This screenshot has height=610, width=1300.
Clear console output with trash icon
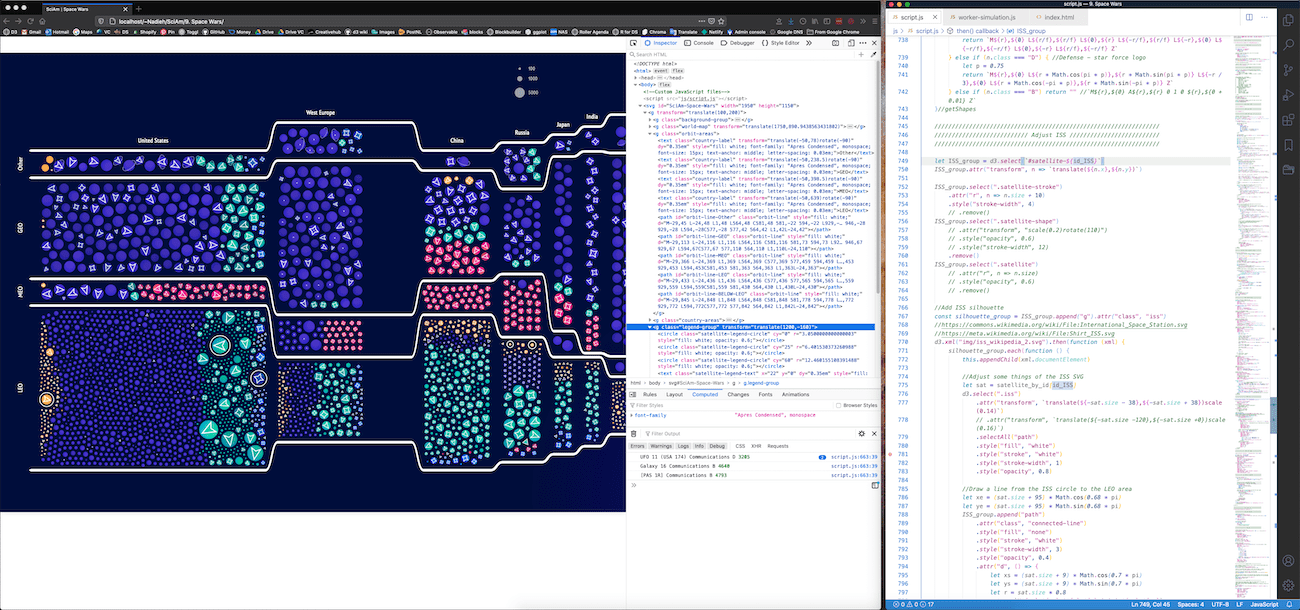(633, 434)
